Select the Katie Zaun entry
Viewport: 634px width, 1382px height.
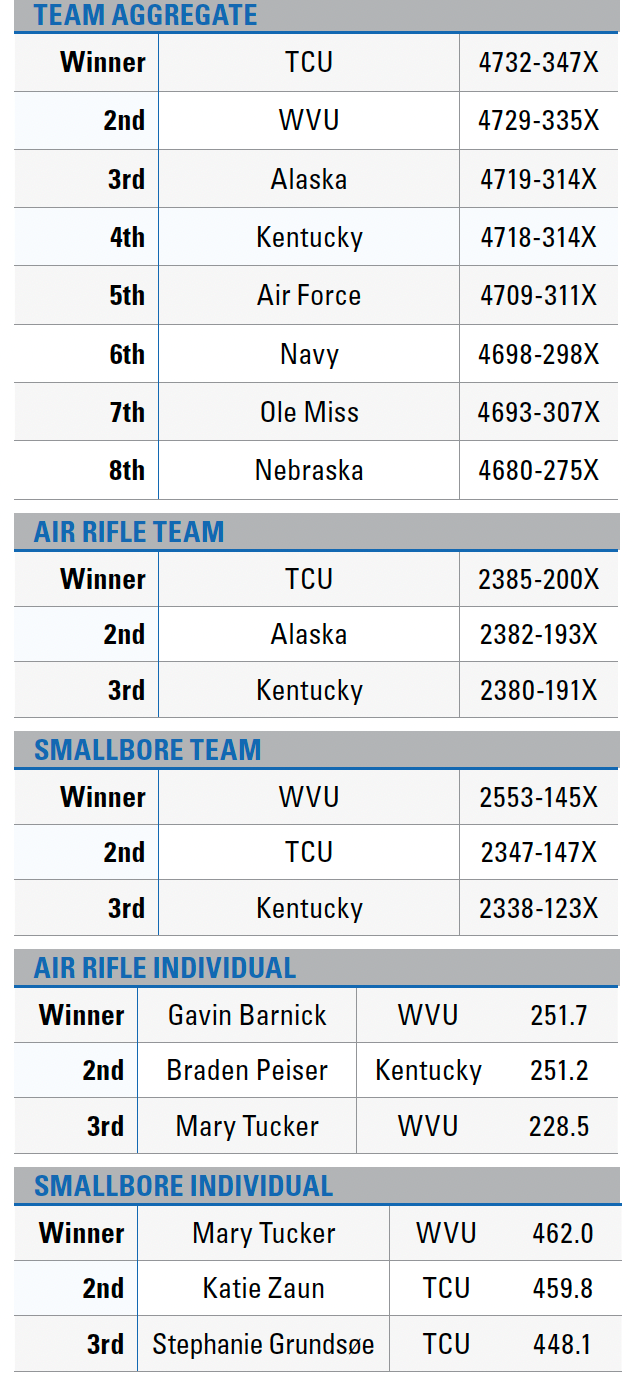[263, 1289]
